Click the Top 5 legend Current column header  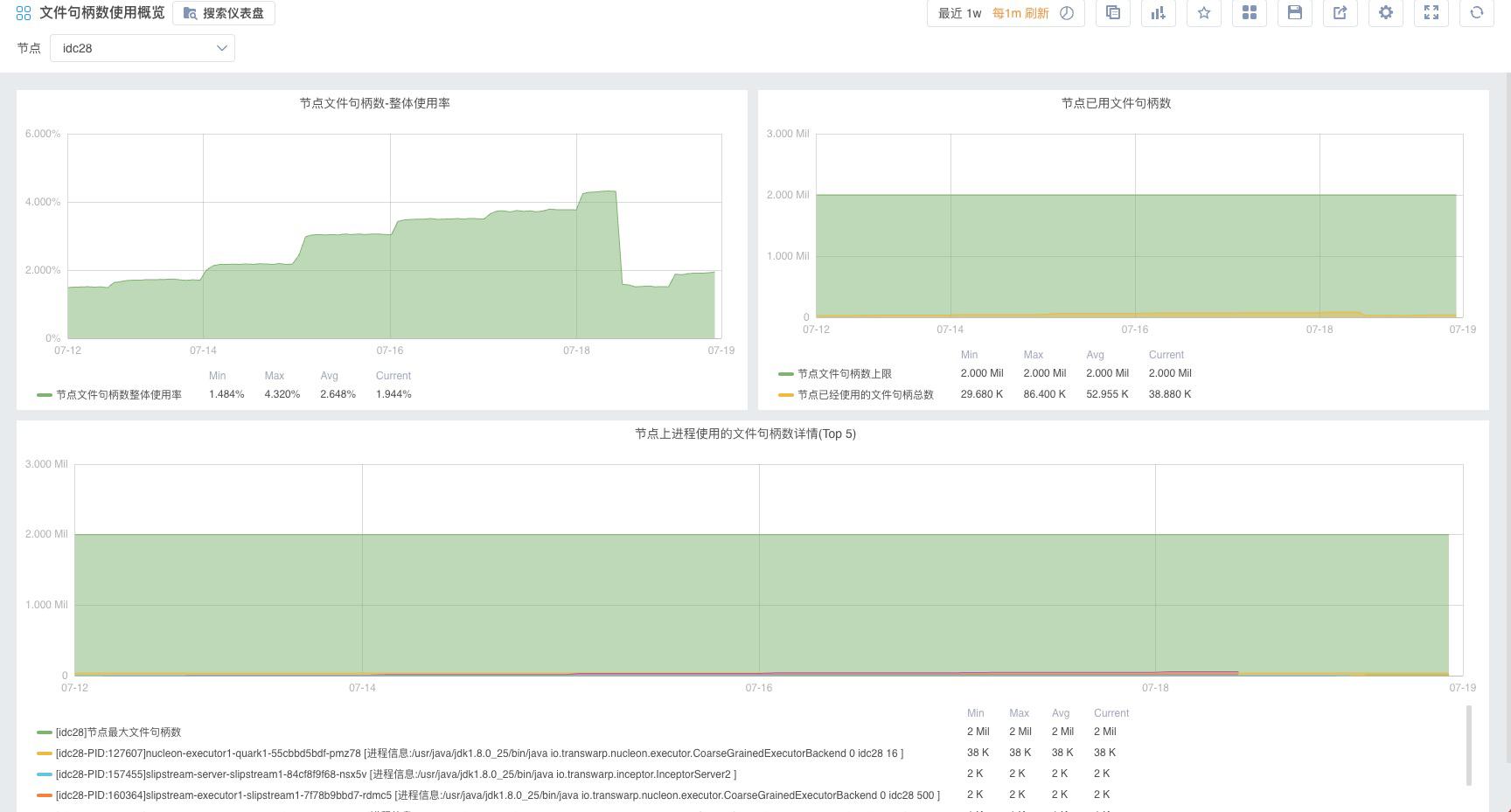coord(1111,713)
